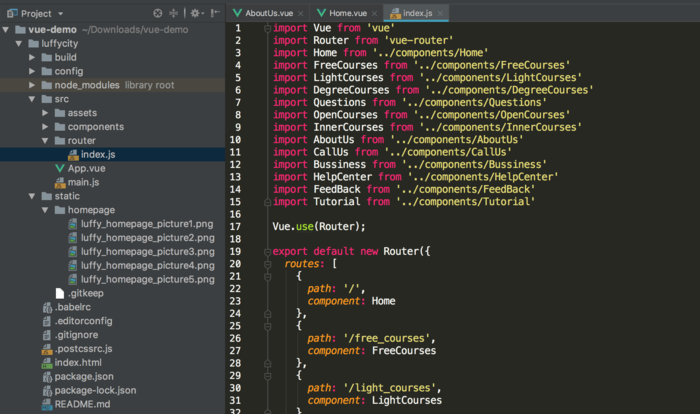Fold the first route object at line 21
This screenshot has height=414, width=700.
click(267, 277)
